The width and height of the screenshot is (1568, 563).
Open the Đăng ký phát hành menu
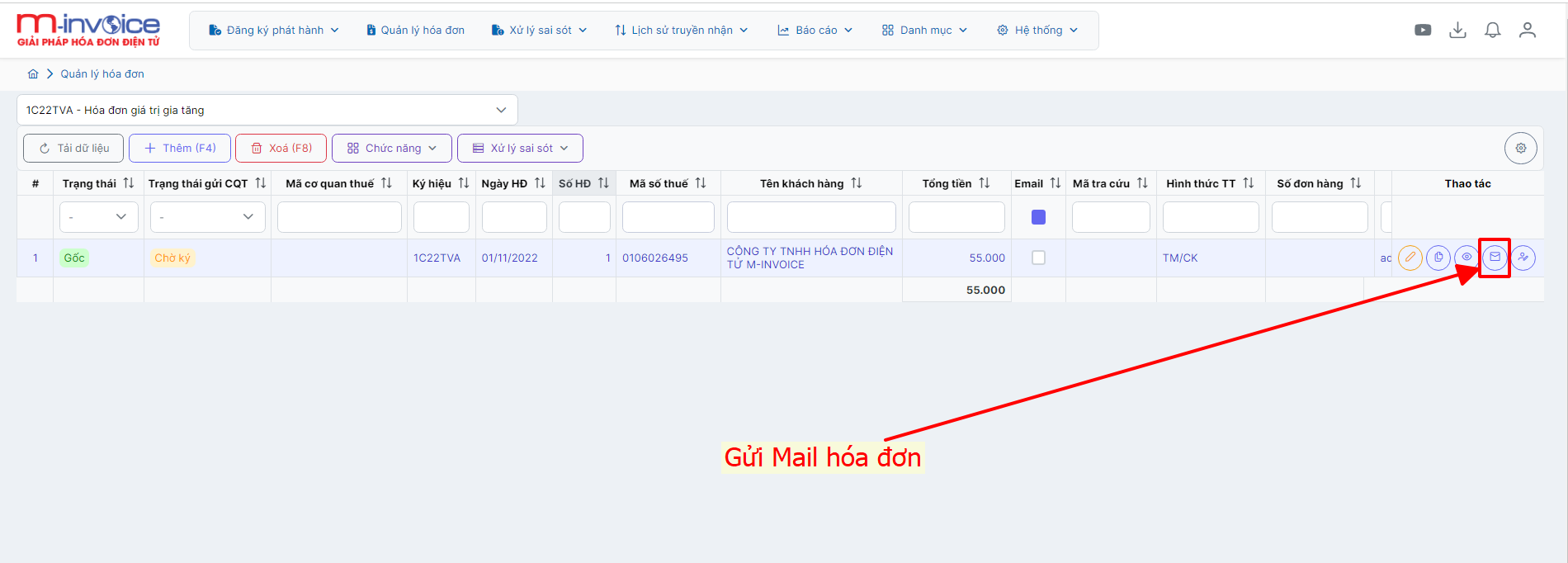pyautogui.click(x=274, y=30)
